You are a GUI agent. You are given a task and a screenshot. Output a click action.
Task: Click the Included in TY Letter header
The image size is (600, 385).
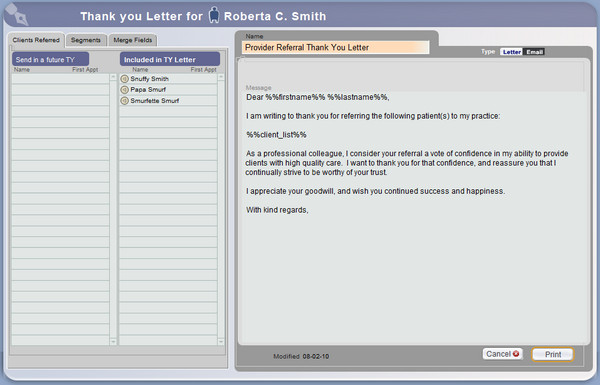170,60
